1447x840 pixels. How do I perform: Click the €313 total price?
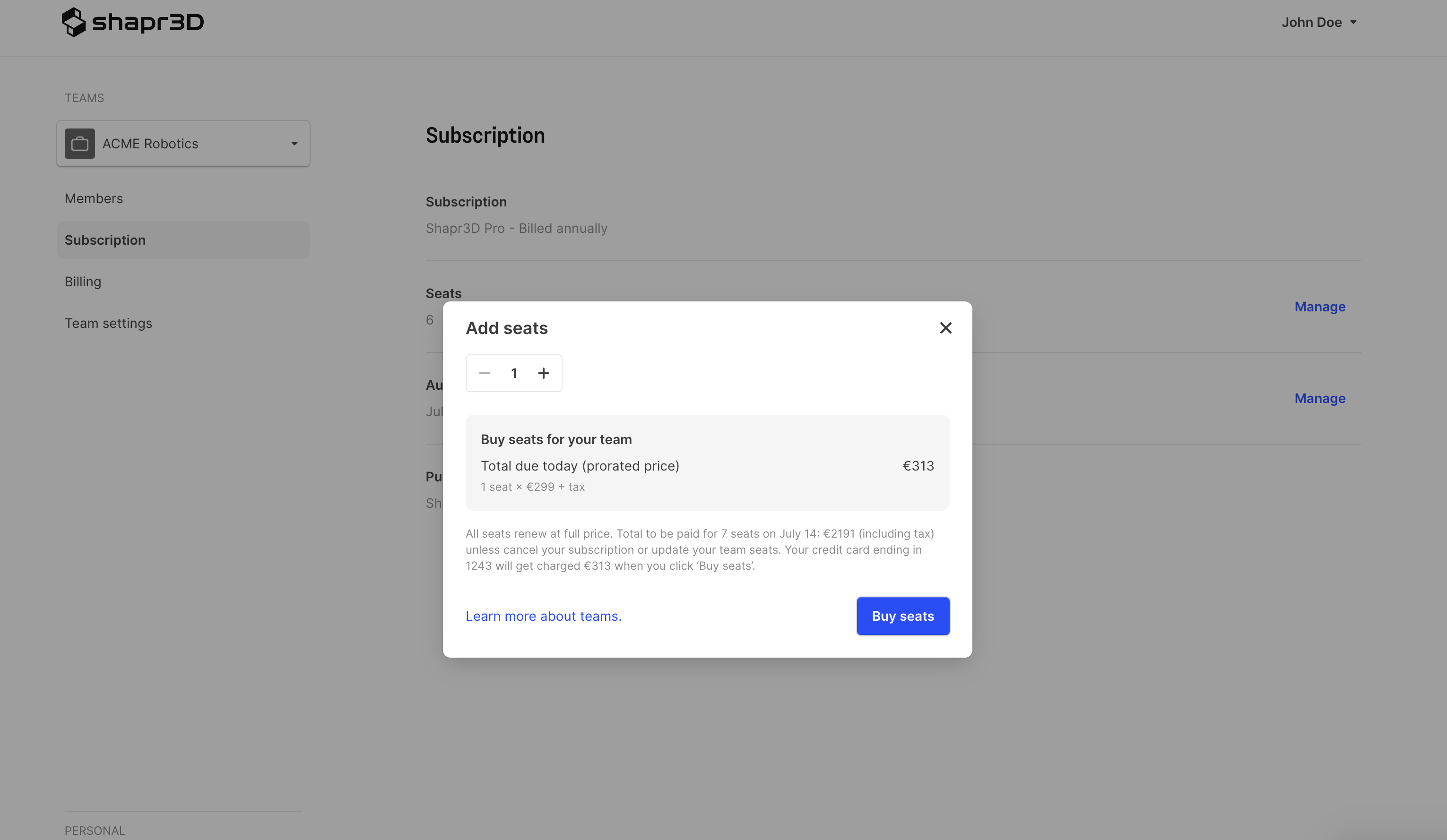918,466
